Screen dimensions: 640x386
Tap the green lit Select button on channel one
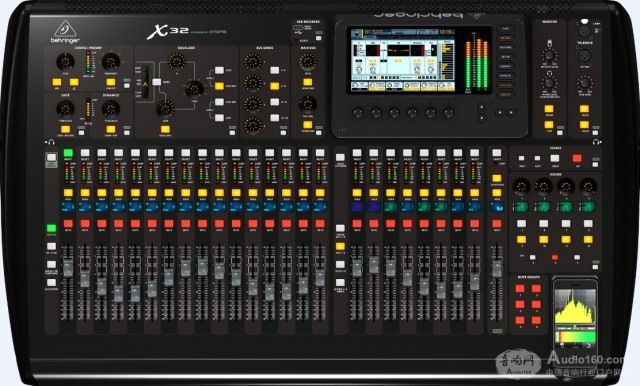[x=68, y=153]
